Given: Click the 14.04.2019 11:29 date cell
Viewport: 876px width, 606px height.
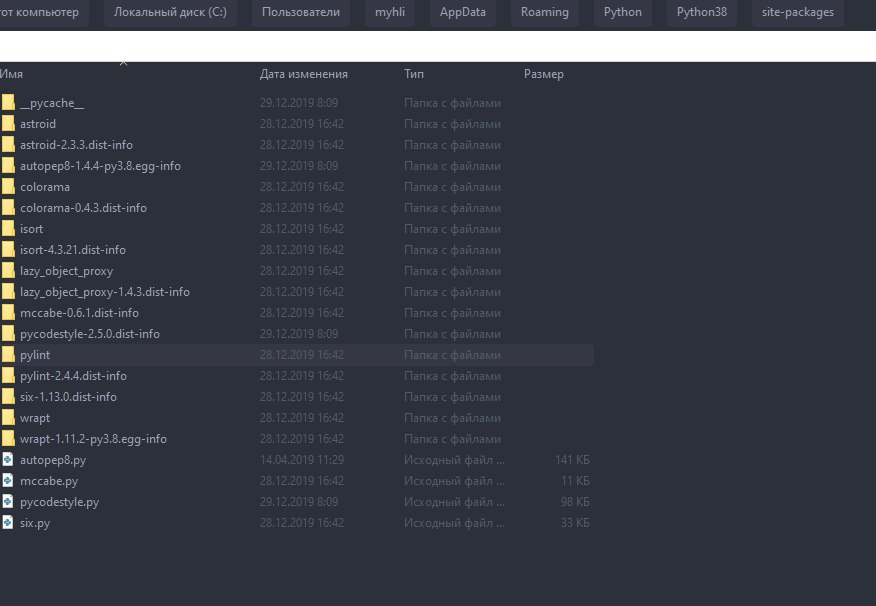Looking at the screenshot, I should pos(302,460).
